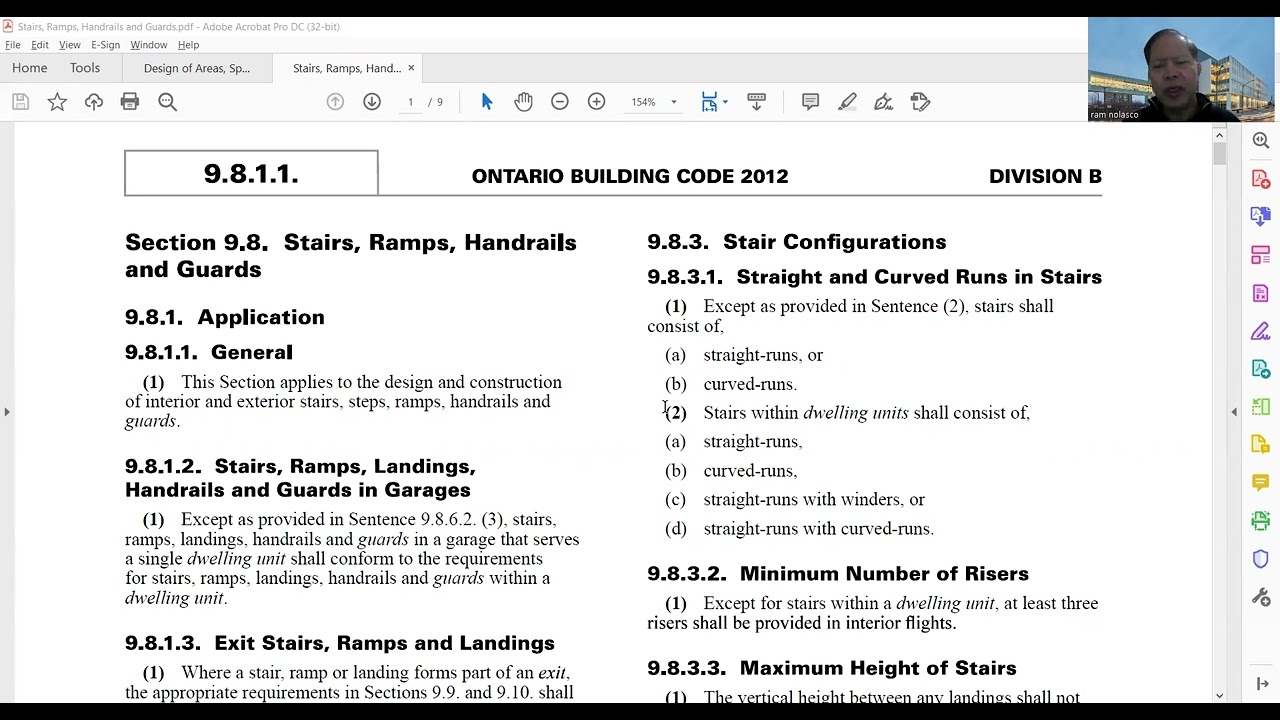Click the current page number field
The height and width of the screenshot is (720, 1280).
click(x=410, y=102)
